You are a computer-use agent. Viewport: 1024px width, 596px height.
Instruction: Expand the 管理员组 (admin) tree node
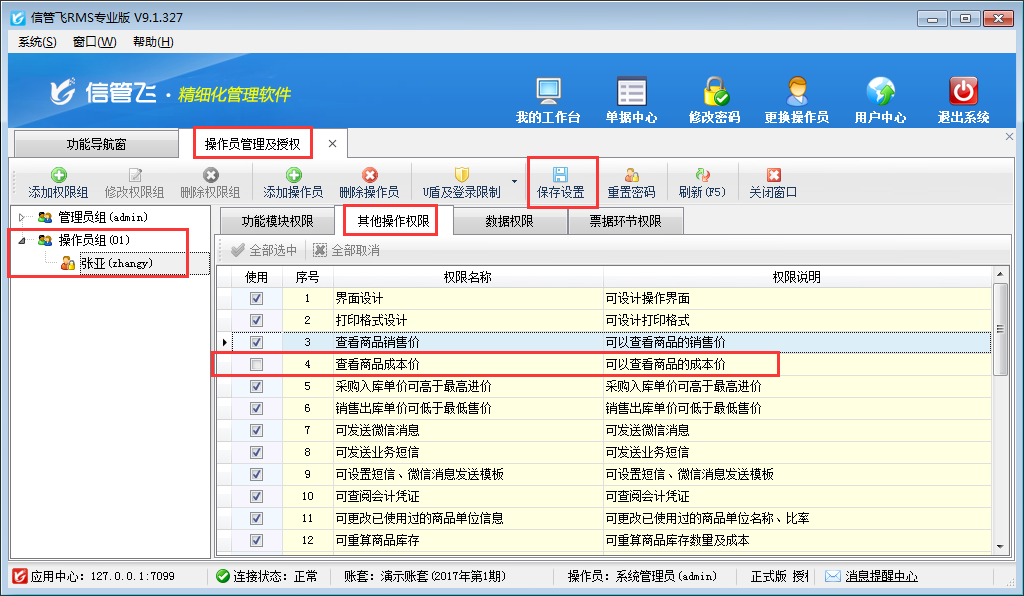tap(23, 217)
